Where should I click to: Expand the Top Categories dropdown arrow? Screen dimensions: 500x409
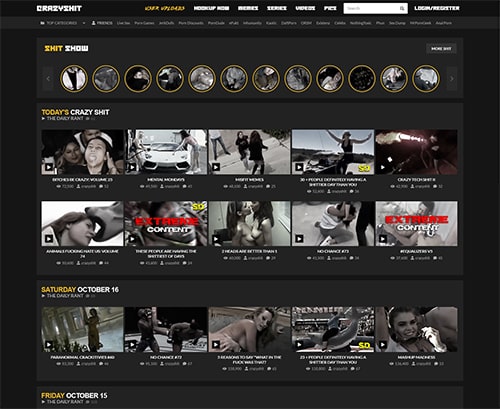[x=84, y=23]
